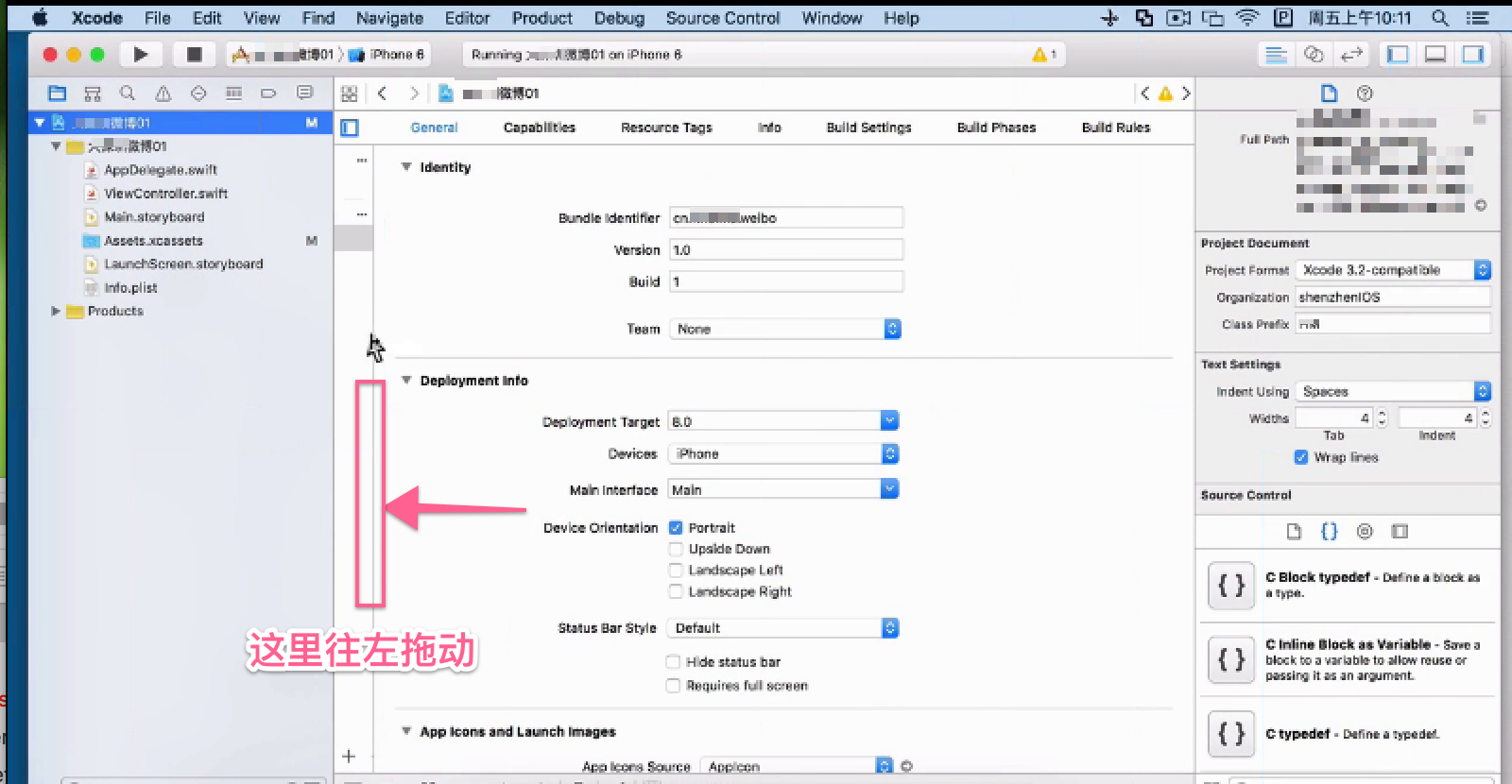Viewport: 1512px width, 784px height.
Task: Select Info.plist file
Action: tap(130, 288)
